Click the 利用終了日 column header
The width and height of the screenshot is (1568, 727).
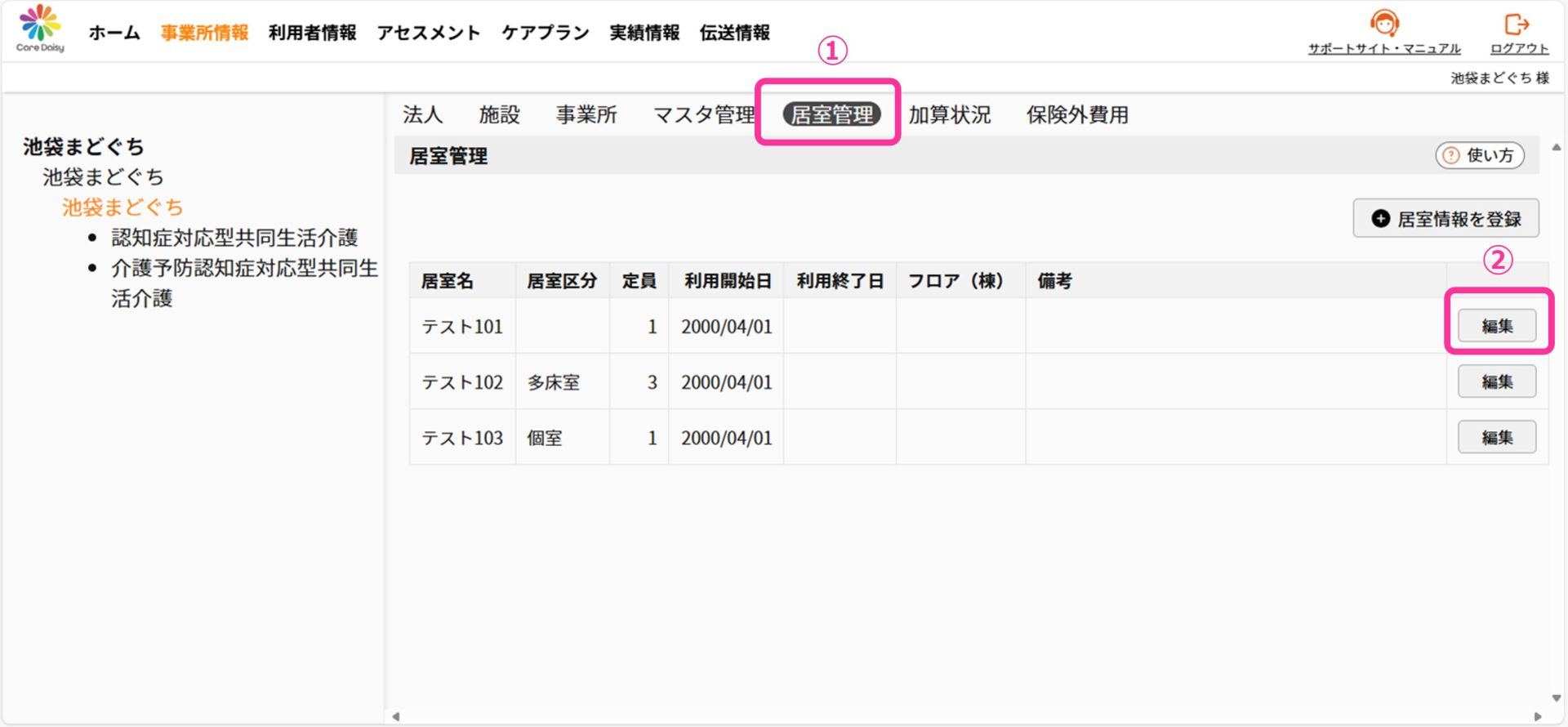tap(840, 281)
